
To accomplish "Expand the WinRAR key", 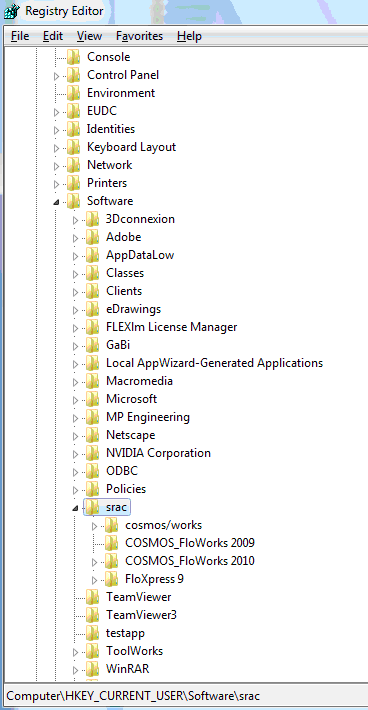I will tap(76, 670).
